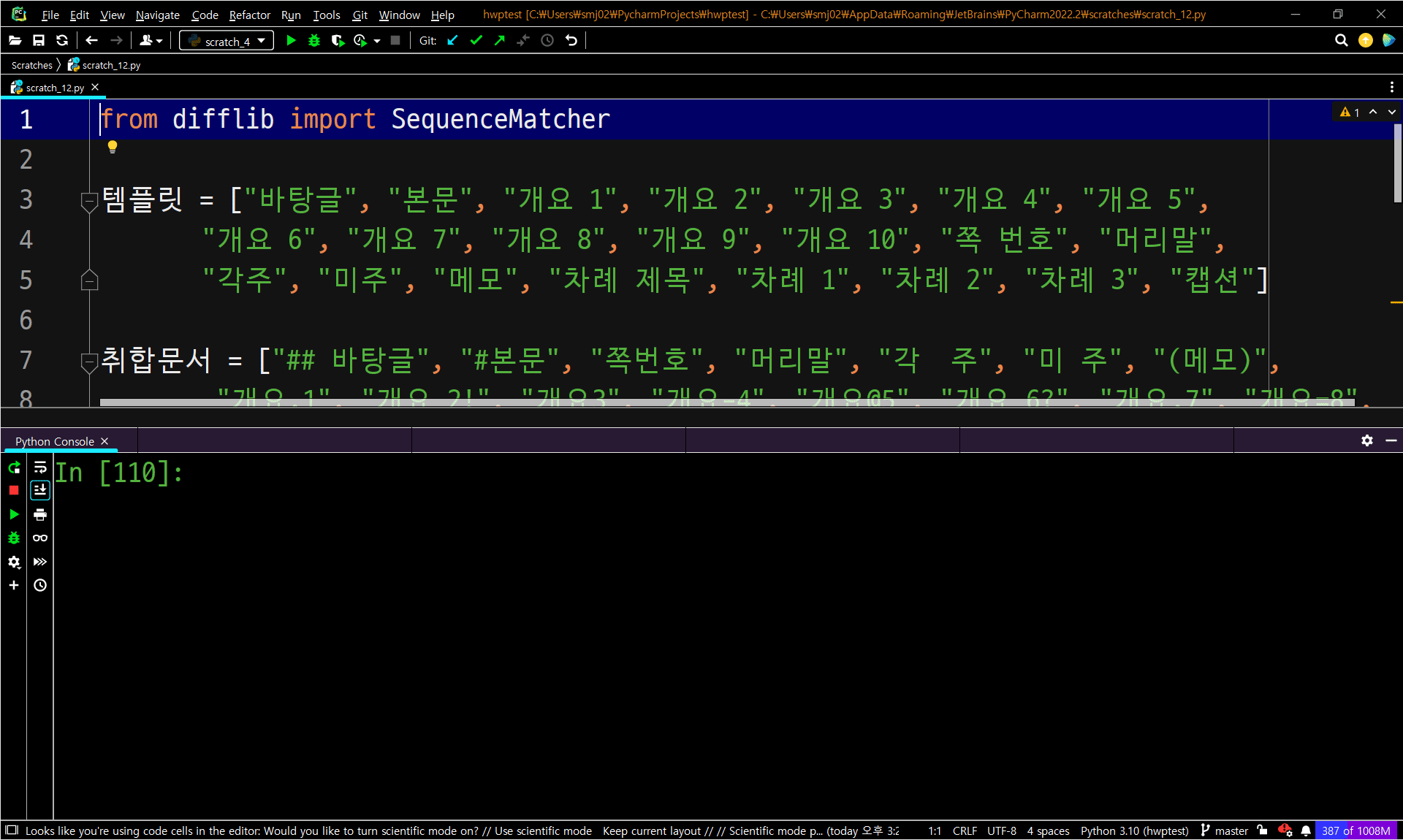Commit changes with the Git checkmark icon
This screenshot has width=1403, height=840.
click(476, 41)
